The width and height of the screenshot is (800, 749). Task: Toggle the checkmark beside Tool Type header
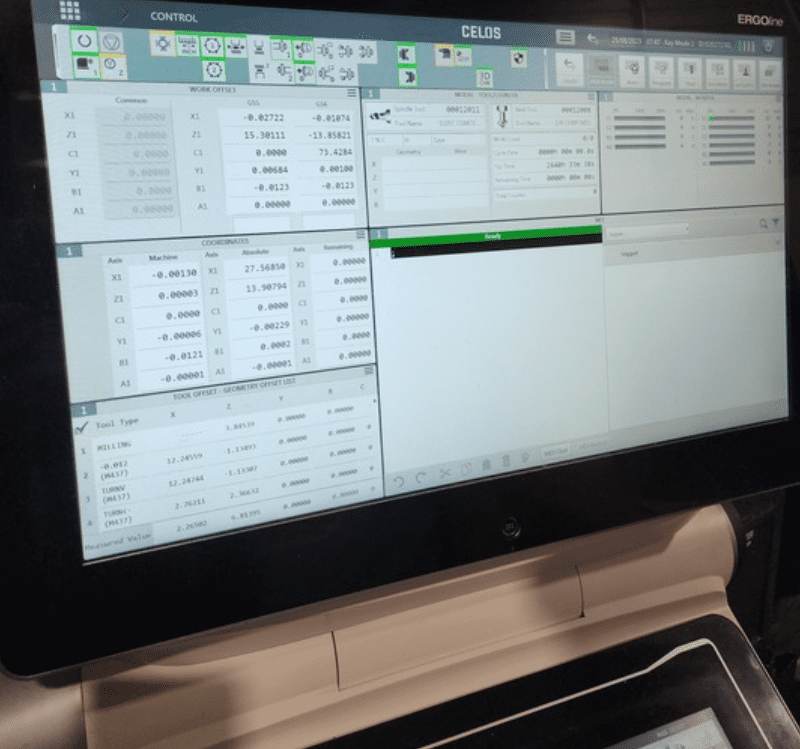click(80, 429)
